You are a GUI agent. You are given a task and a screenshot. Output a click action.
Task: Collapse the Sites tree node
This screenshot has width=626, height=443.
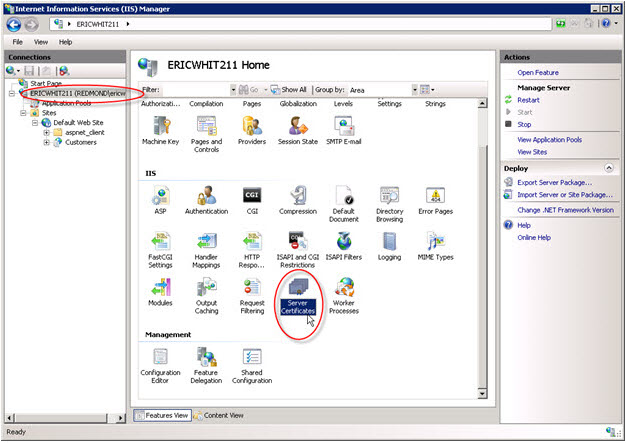click(23, 113)
